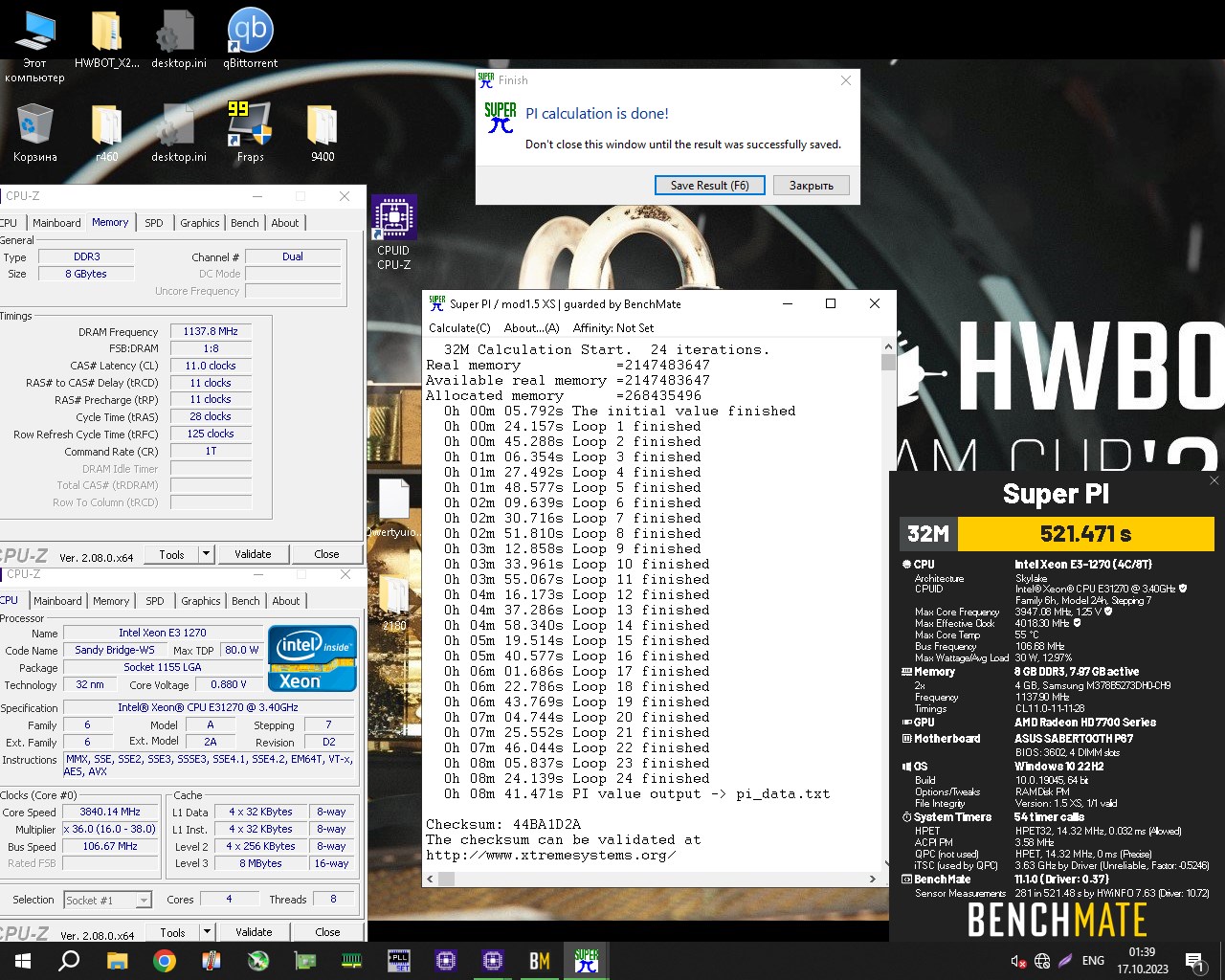Maximize the Super PI window

[x=831, y=303]
